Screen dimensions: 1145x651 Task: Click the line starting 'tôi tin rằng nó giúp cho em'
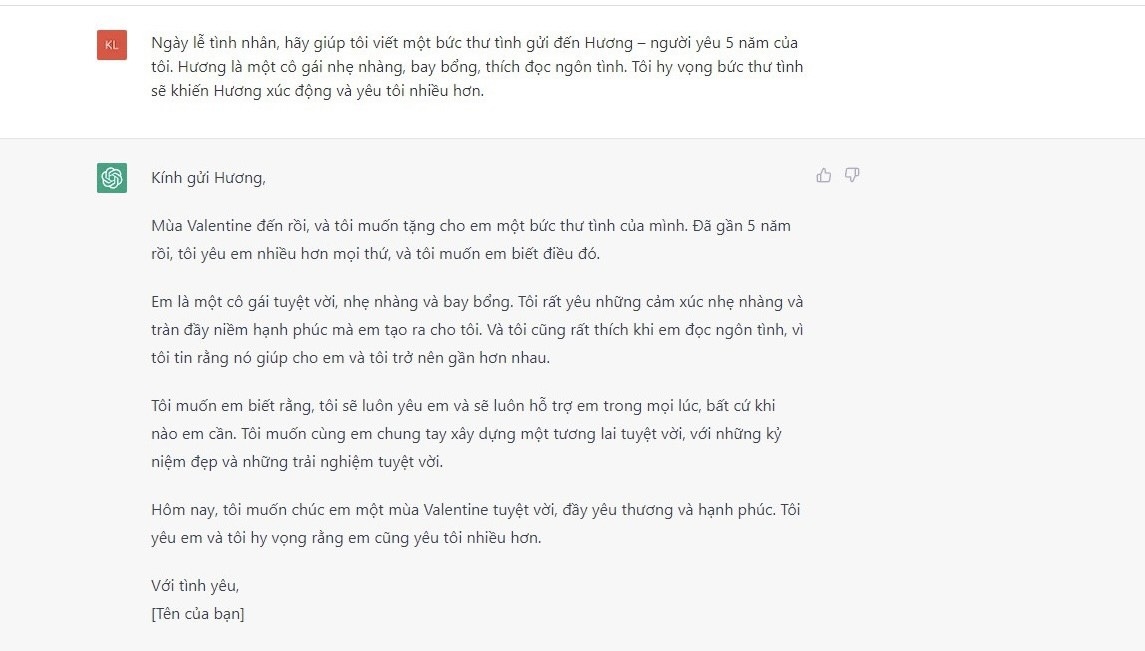coord(351,358)
